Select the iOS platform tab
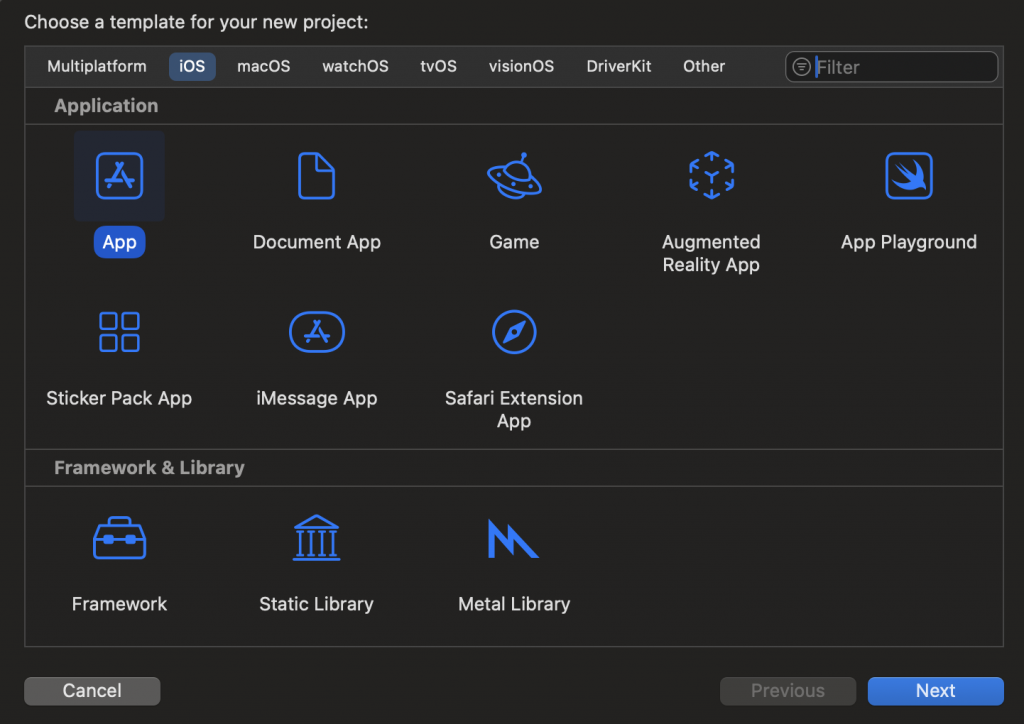The height and width of the screenshot is (724, 1024). pos(192,67)
